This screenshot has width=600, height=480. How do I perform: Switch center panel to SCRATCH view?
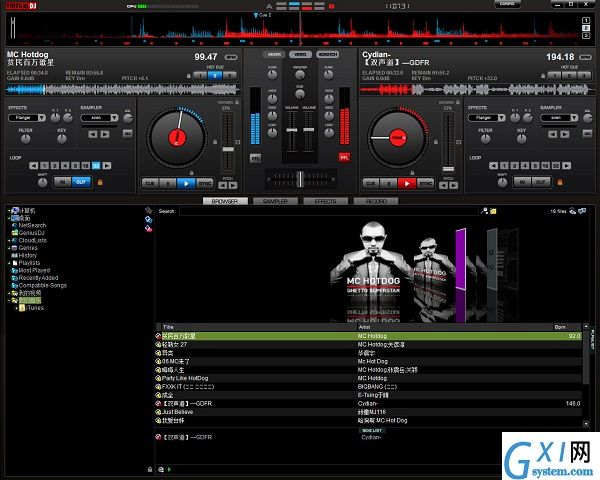coord(328,55)
